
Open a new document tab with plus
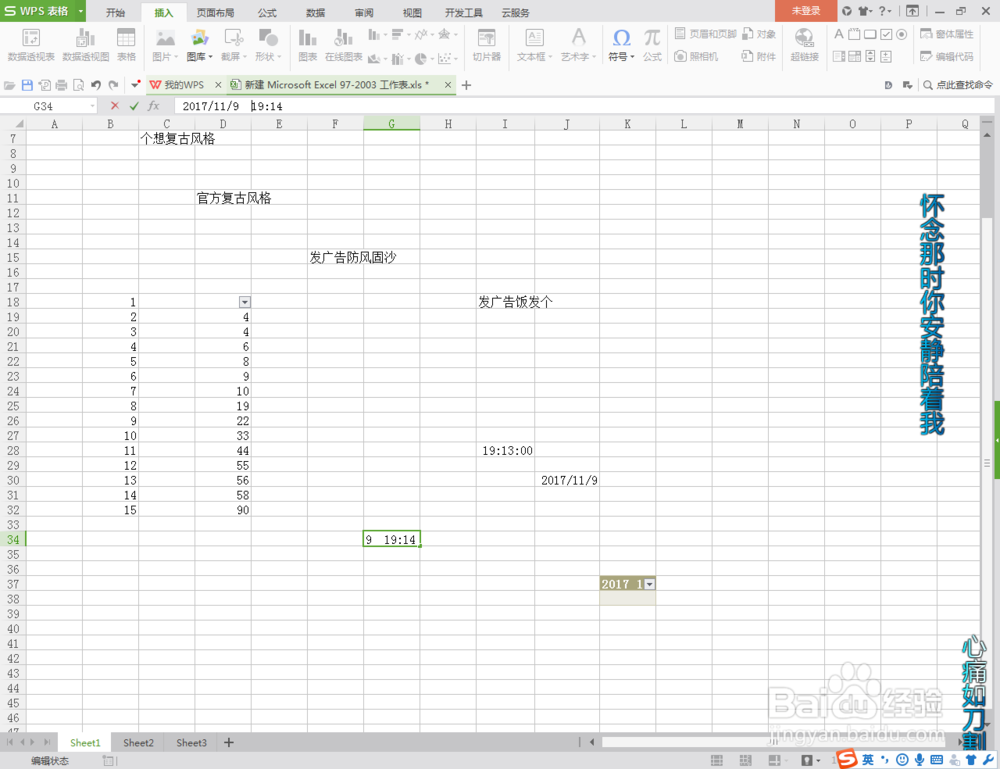466,85
